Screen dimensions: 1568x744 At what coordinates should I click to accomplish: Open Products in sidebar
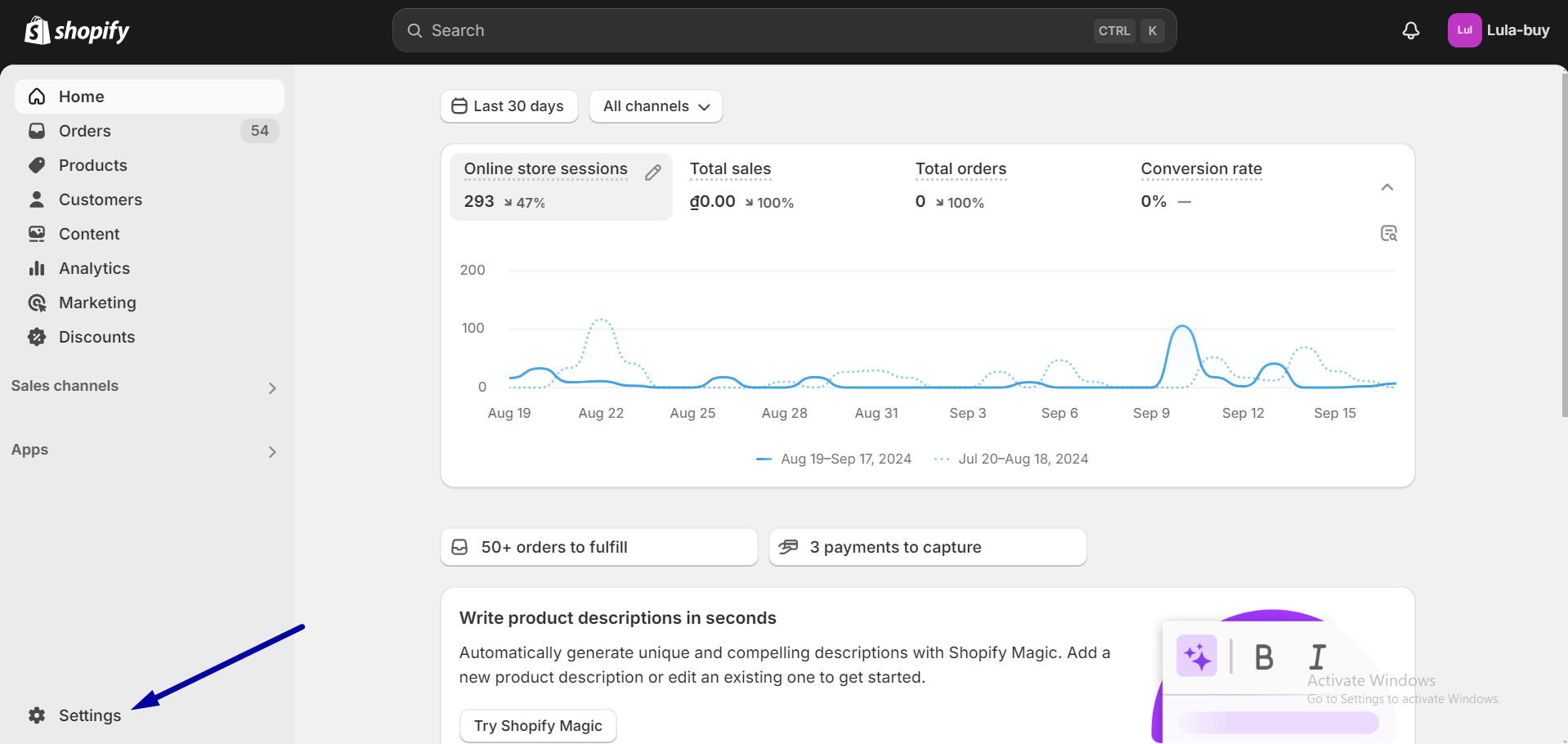tap(150, 165)
